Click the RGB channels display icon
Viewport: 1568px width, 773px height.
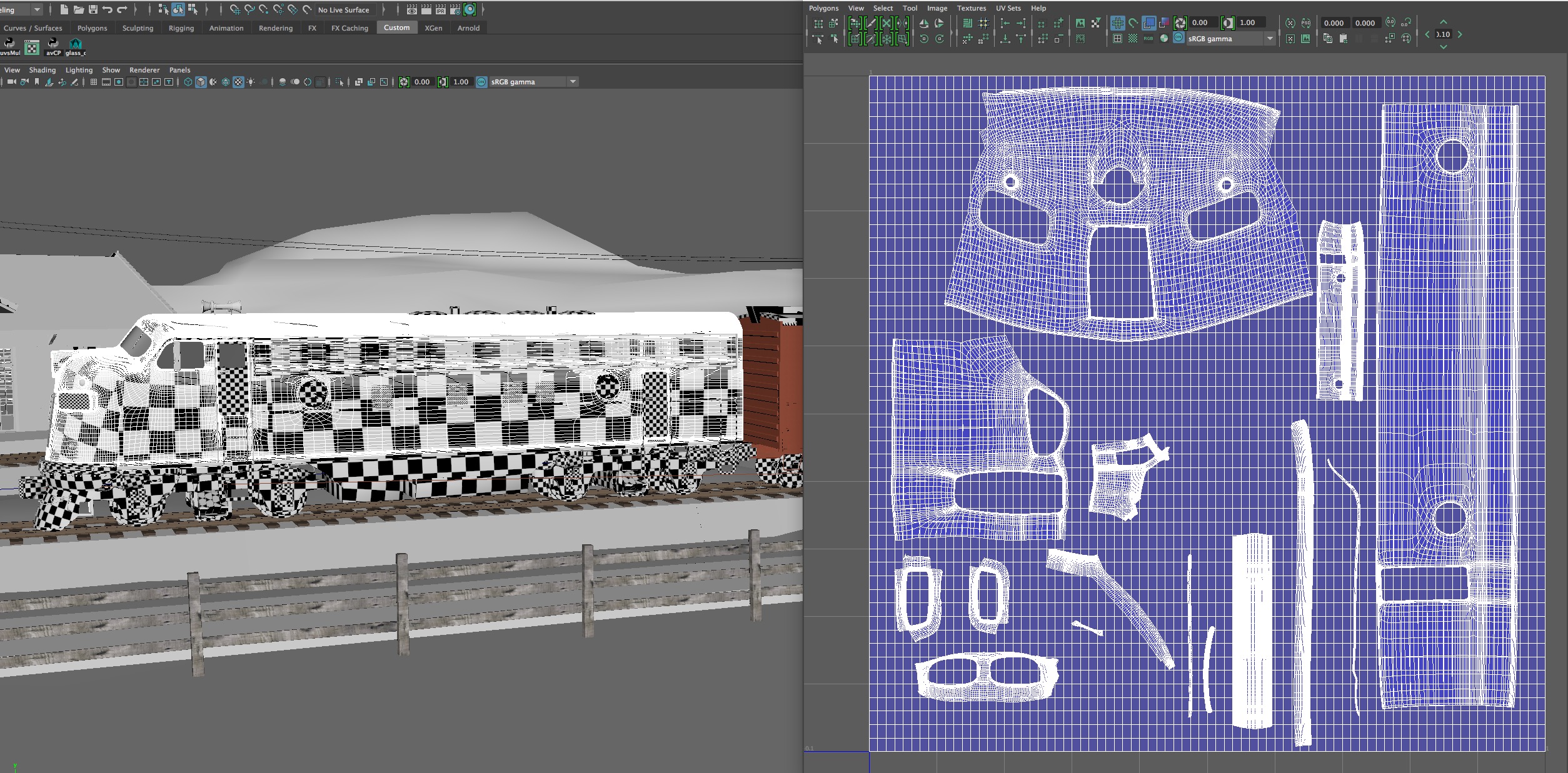point(1148,39)
